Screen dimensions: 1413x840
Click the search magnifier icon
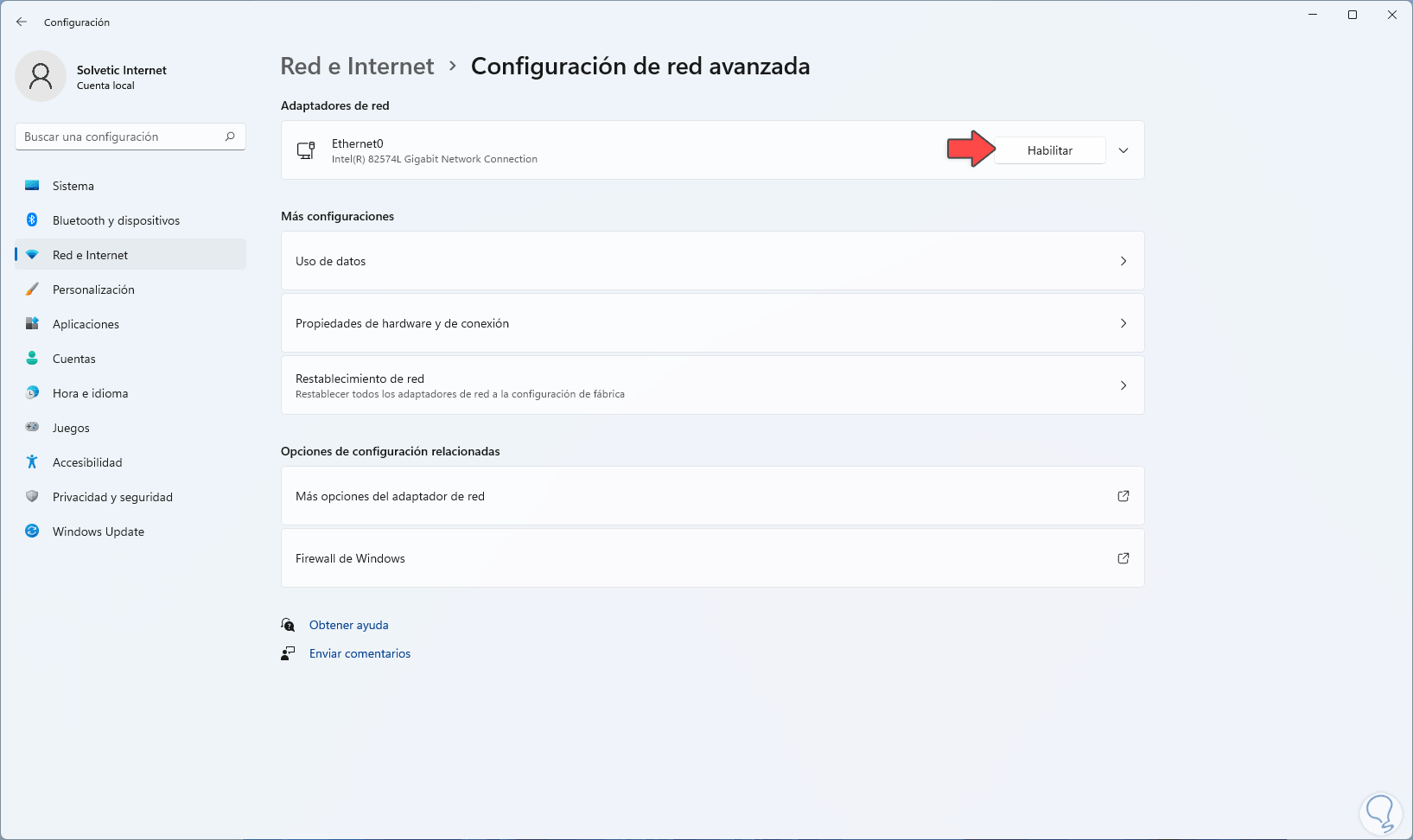(x=230, y=137)
